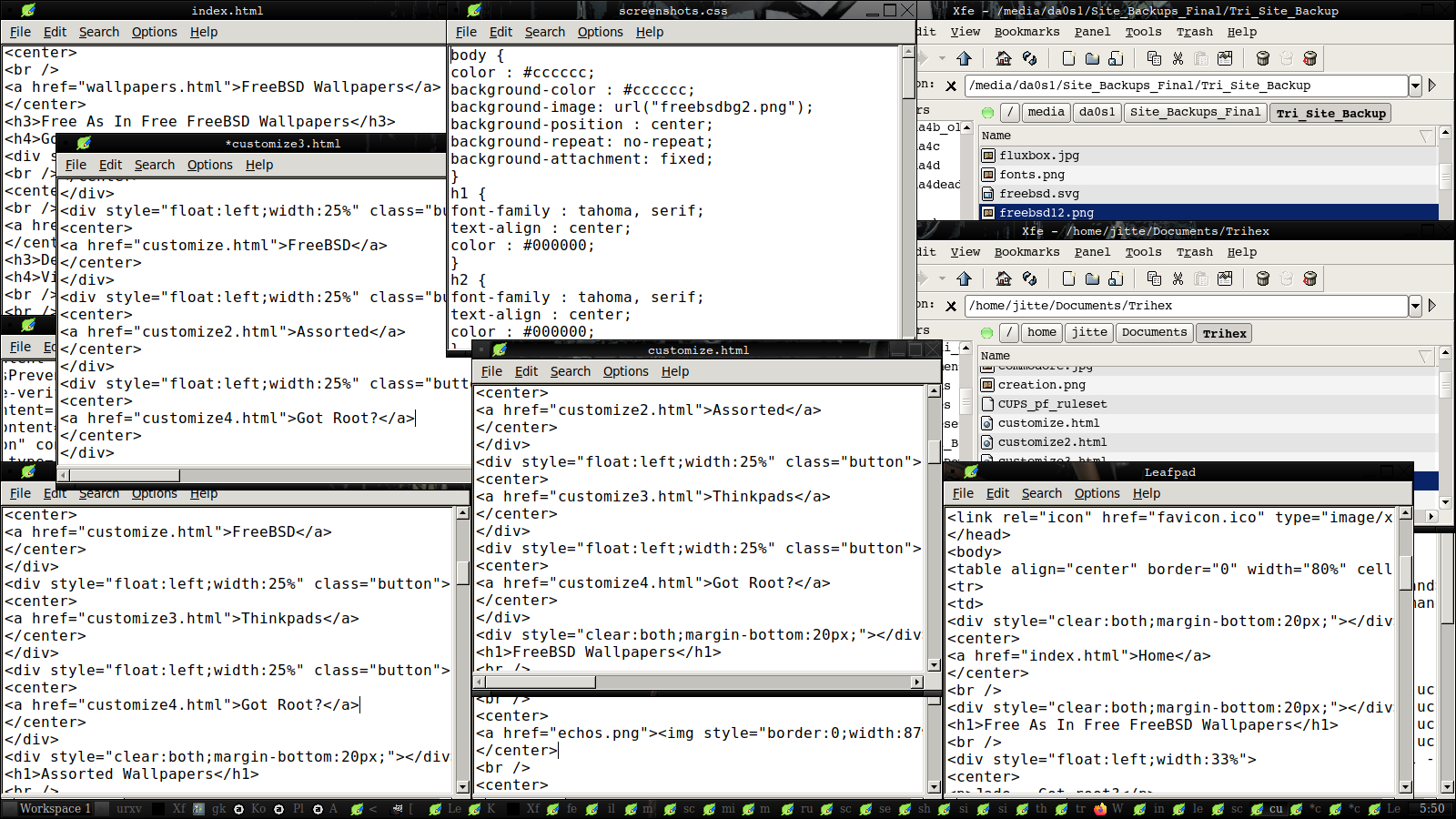The image size is (1456, 819).
Task: Click the 'jitte' breadcrumb in Trihex Xfe
Action: pos(1089,332)
